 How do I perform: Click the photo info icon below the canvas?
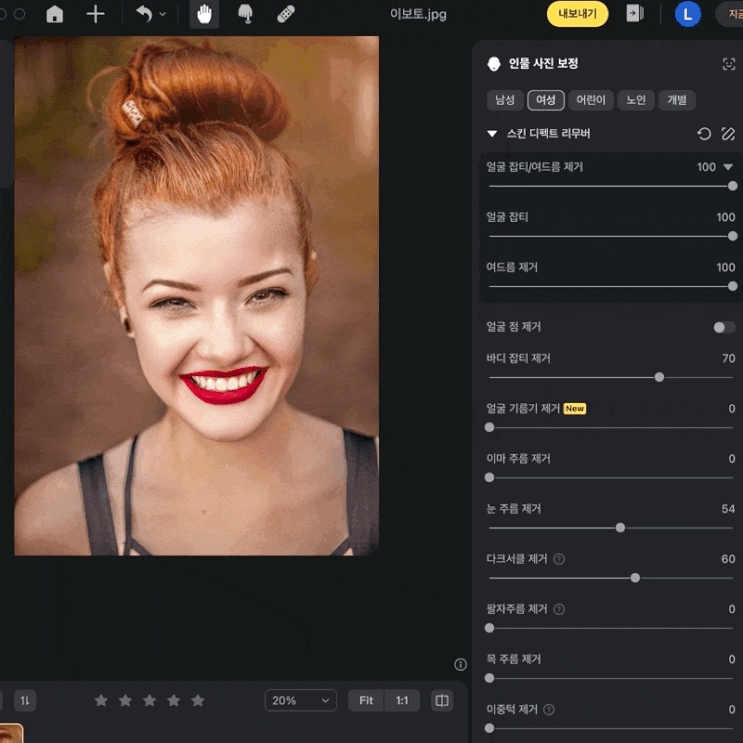point(461,665)
